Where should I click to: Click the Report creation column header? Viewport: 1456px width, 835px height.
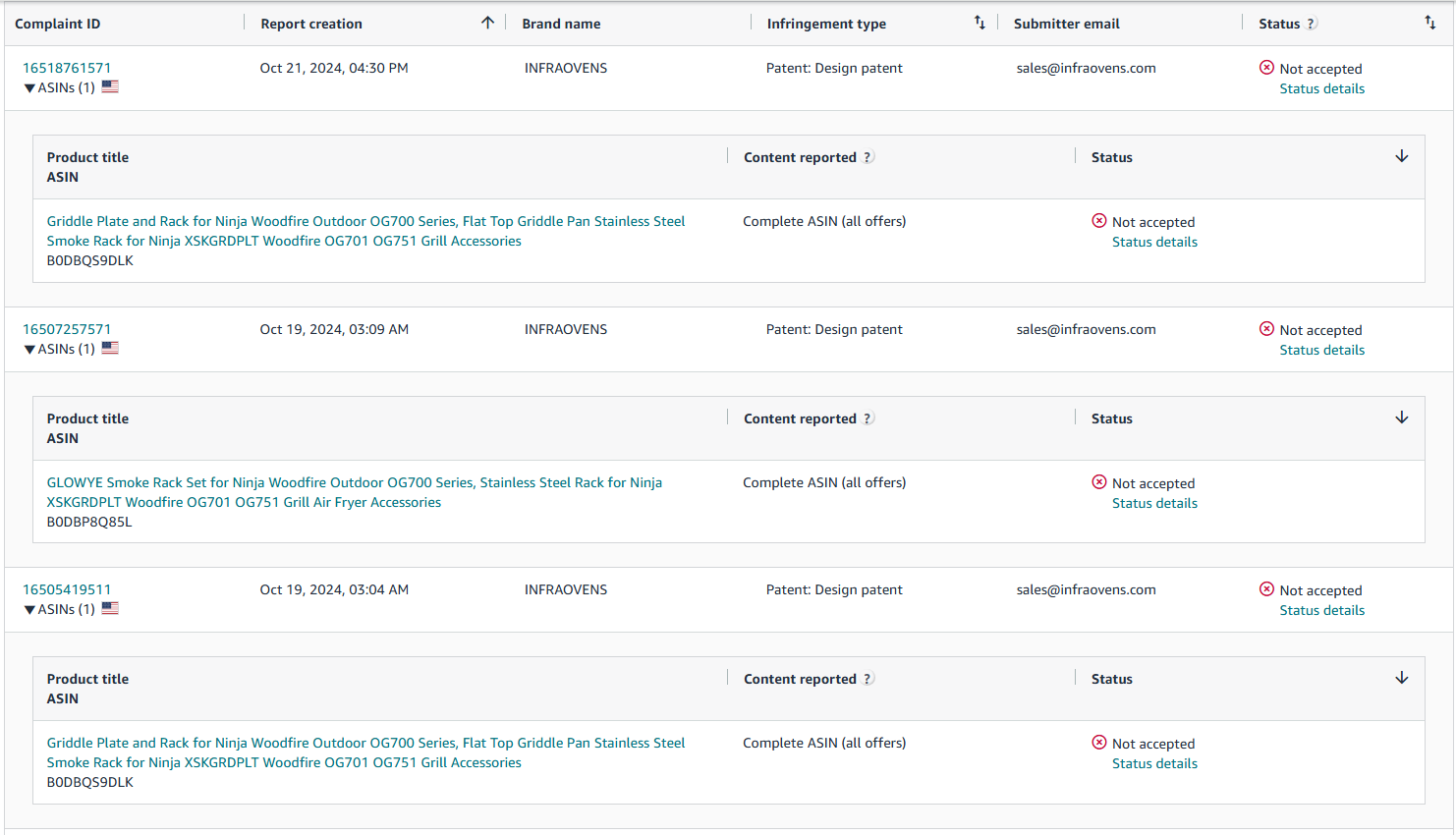coord(311,24)
